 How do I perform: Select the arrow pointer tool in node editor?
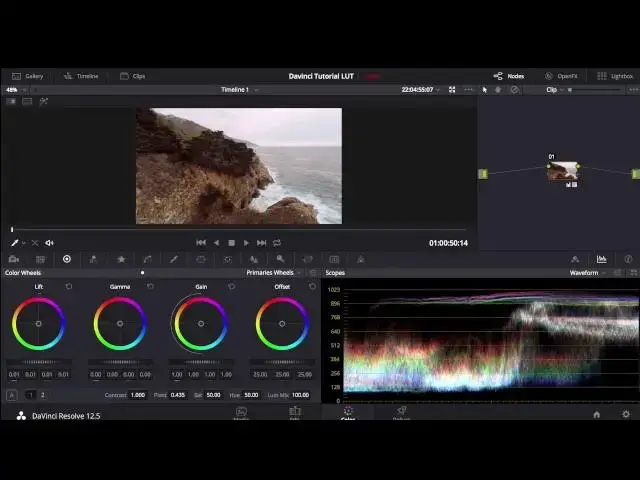484,90
